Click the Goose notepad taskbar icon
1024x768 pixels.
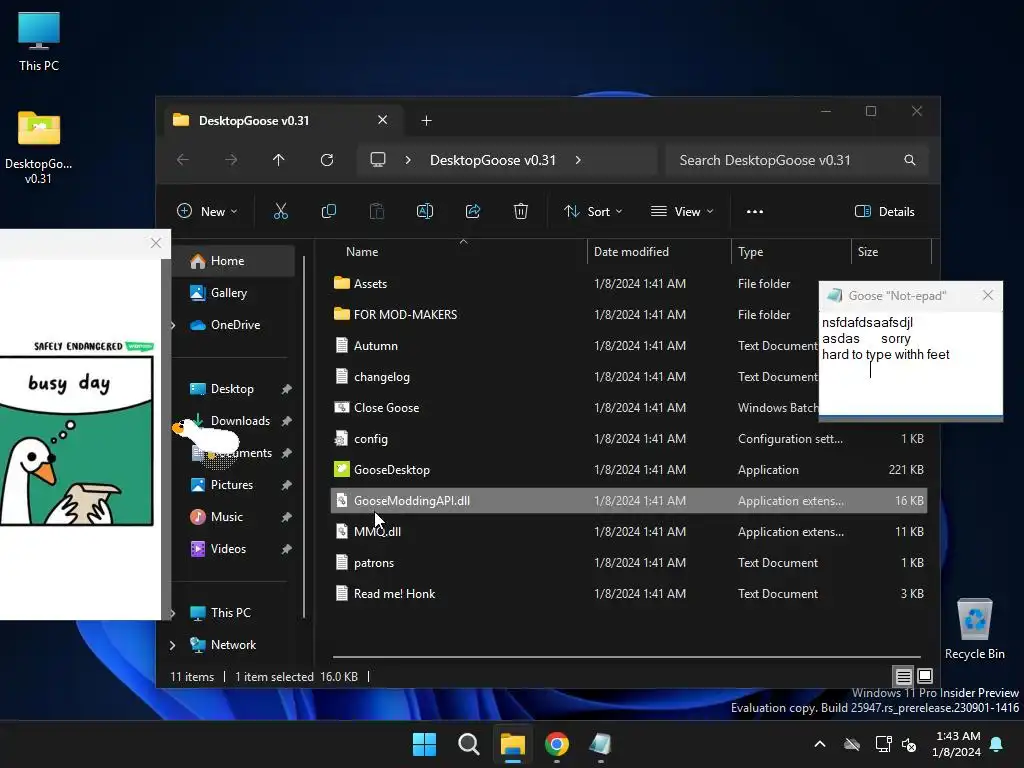coord(600,744)
